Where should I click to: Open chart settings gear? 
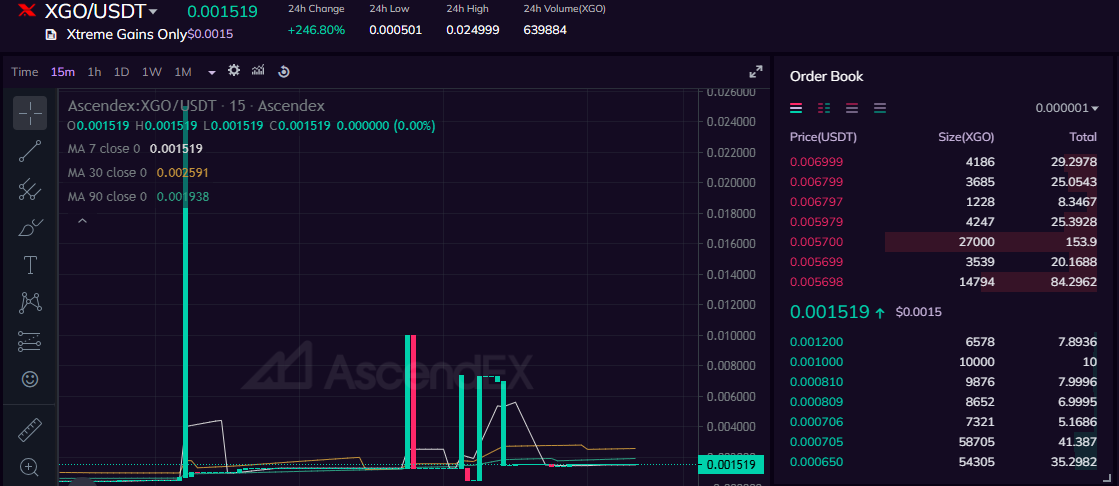point(234,71)
